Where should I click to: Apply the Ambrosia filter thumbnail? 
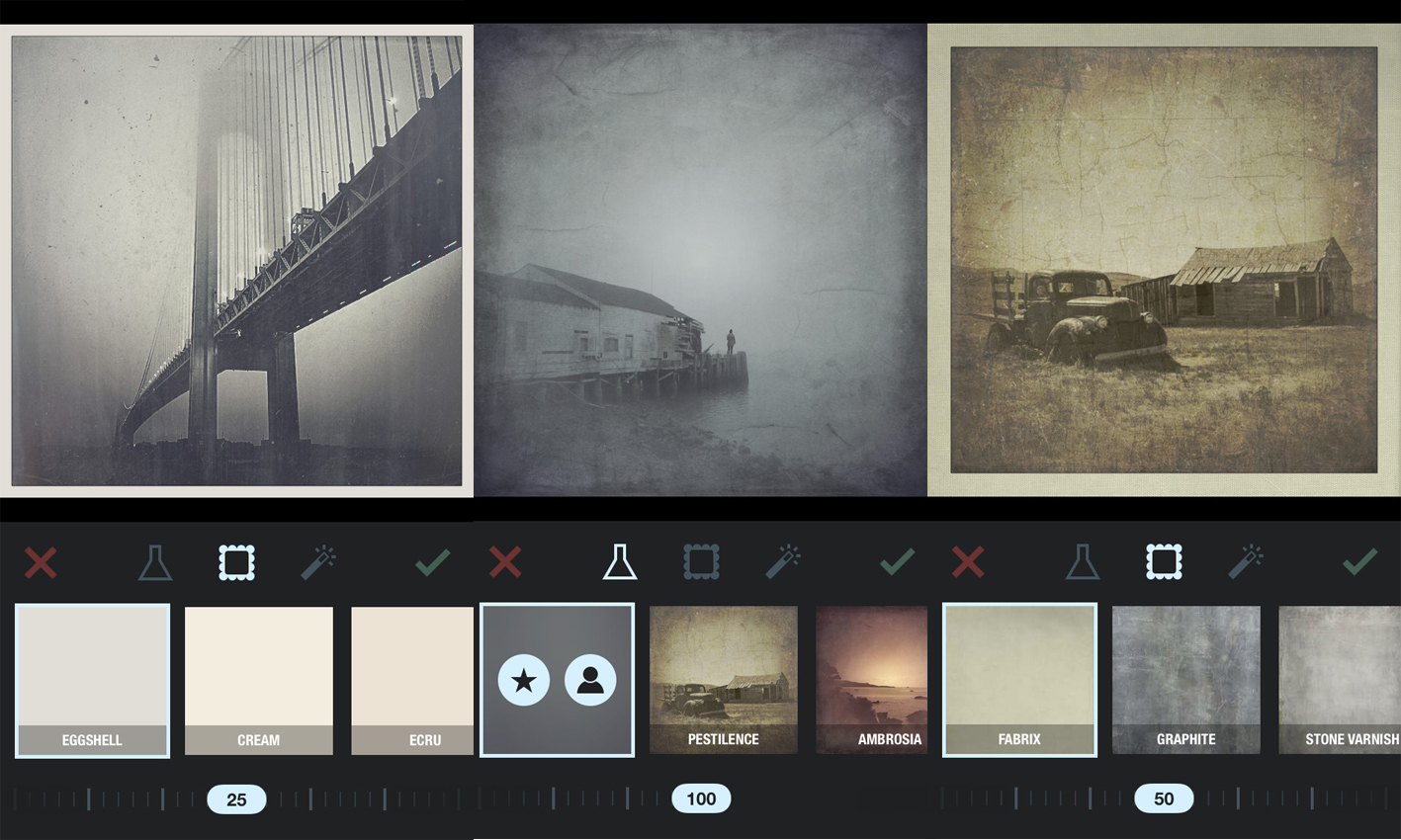(x=871, y=680)
